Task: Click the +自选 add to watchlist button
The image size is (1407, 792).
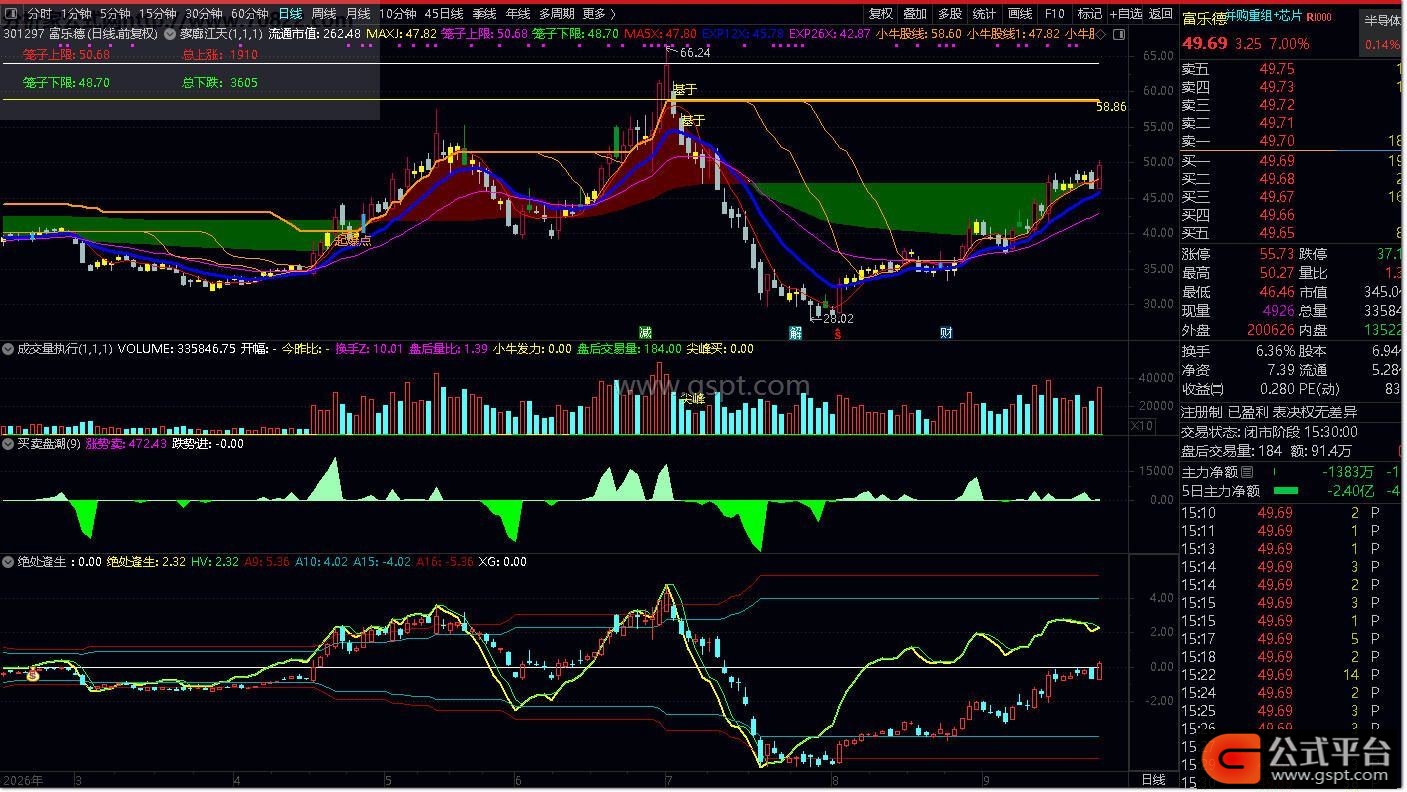Action: 1126,14
